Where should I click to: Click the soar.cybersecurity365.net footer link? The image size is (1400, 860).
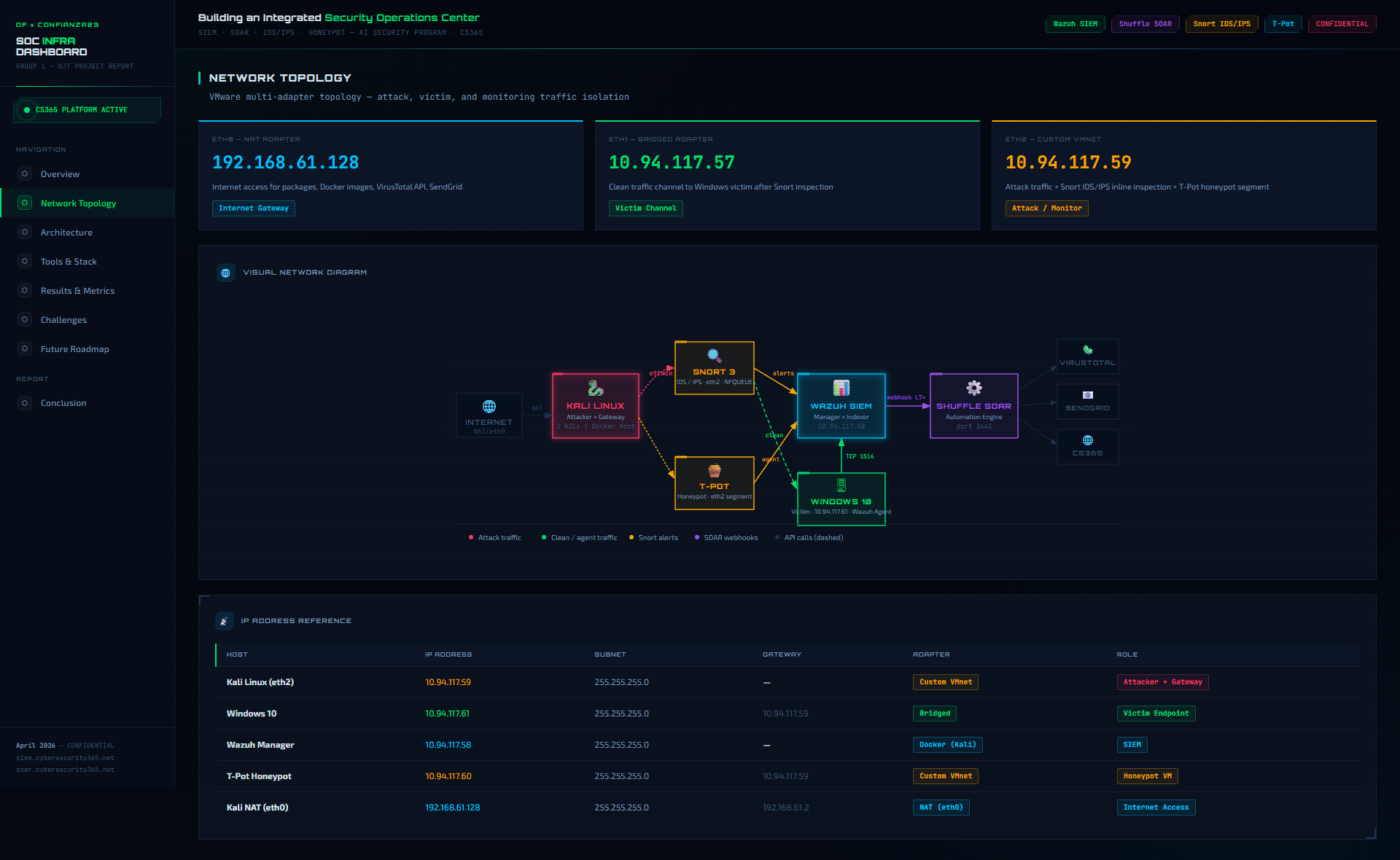point(65,770)
